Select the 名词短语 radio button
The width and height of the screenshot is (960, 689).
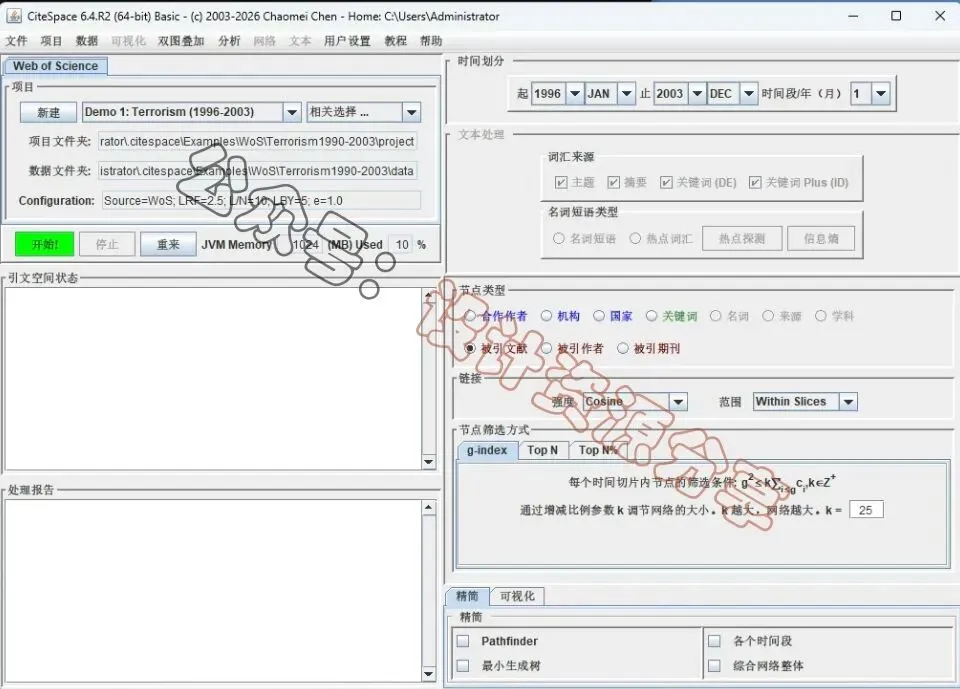558,238
